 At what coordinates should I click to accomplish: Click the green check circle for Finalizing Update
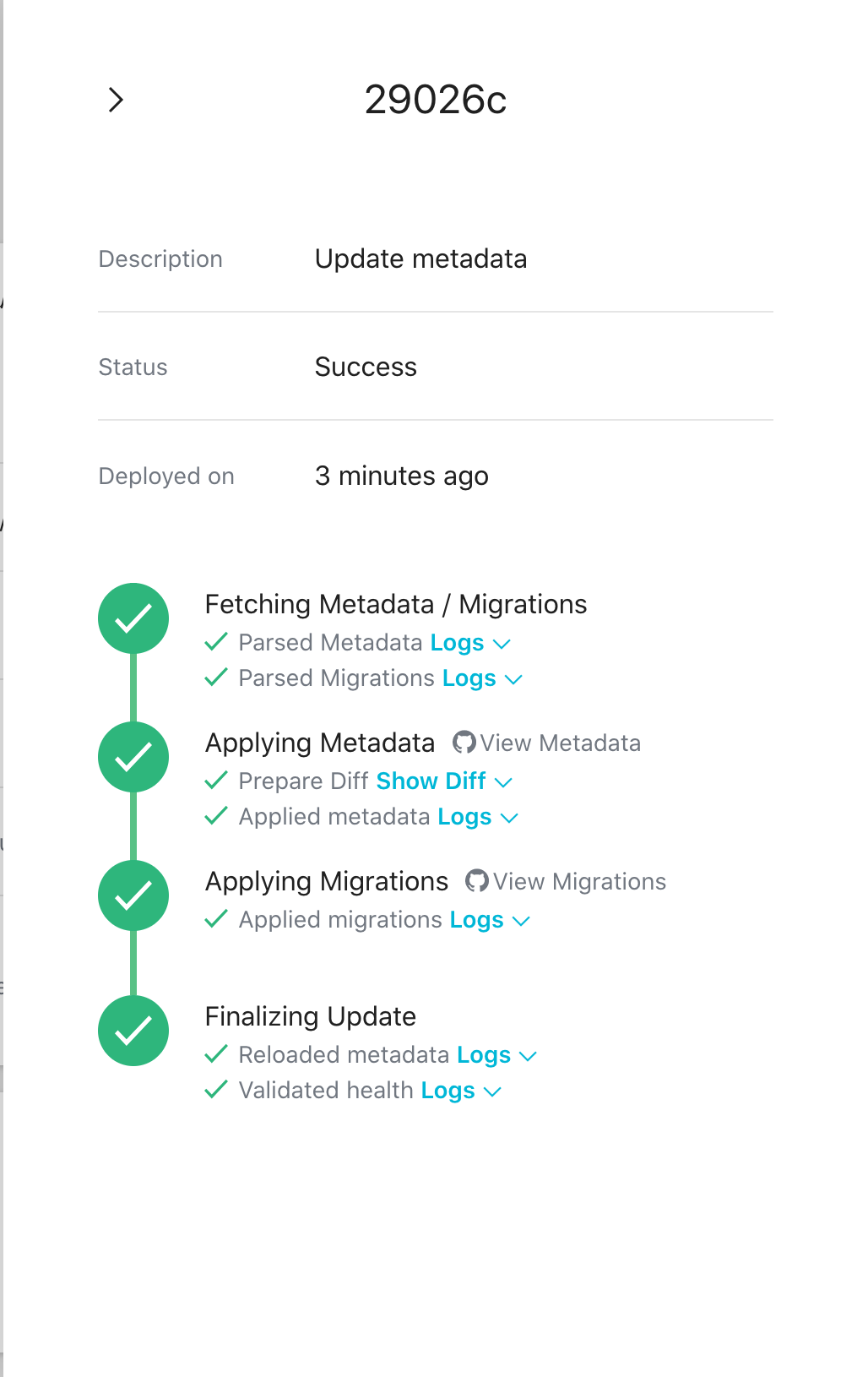tap(133, 1031)
